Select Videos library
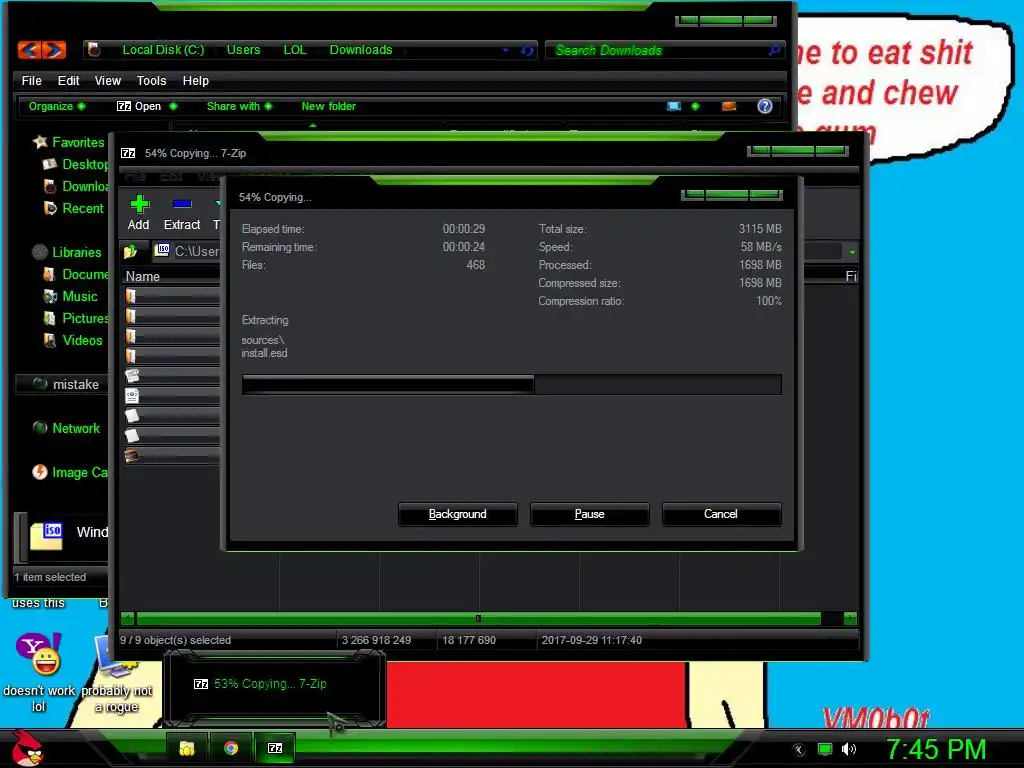1024x768 pixels. click(x=72, y=340)
